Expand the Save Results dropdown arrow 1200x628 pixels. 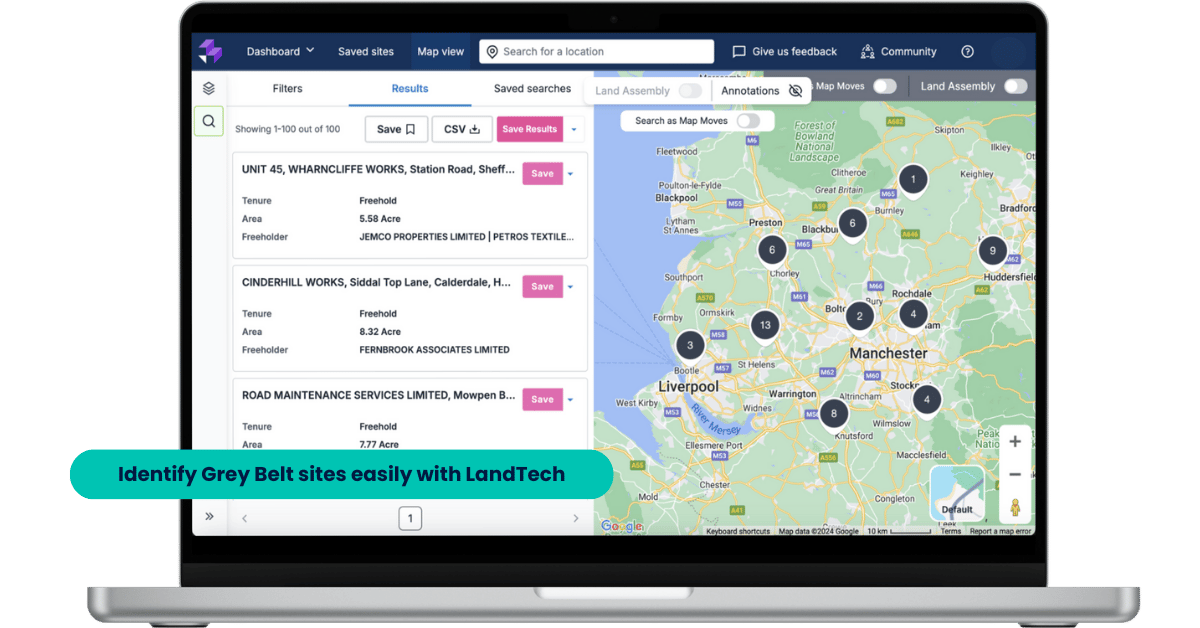click(575, 128)
